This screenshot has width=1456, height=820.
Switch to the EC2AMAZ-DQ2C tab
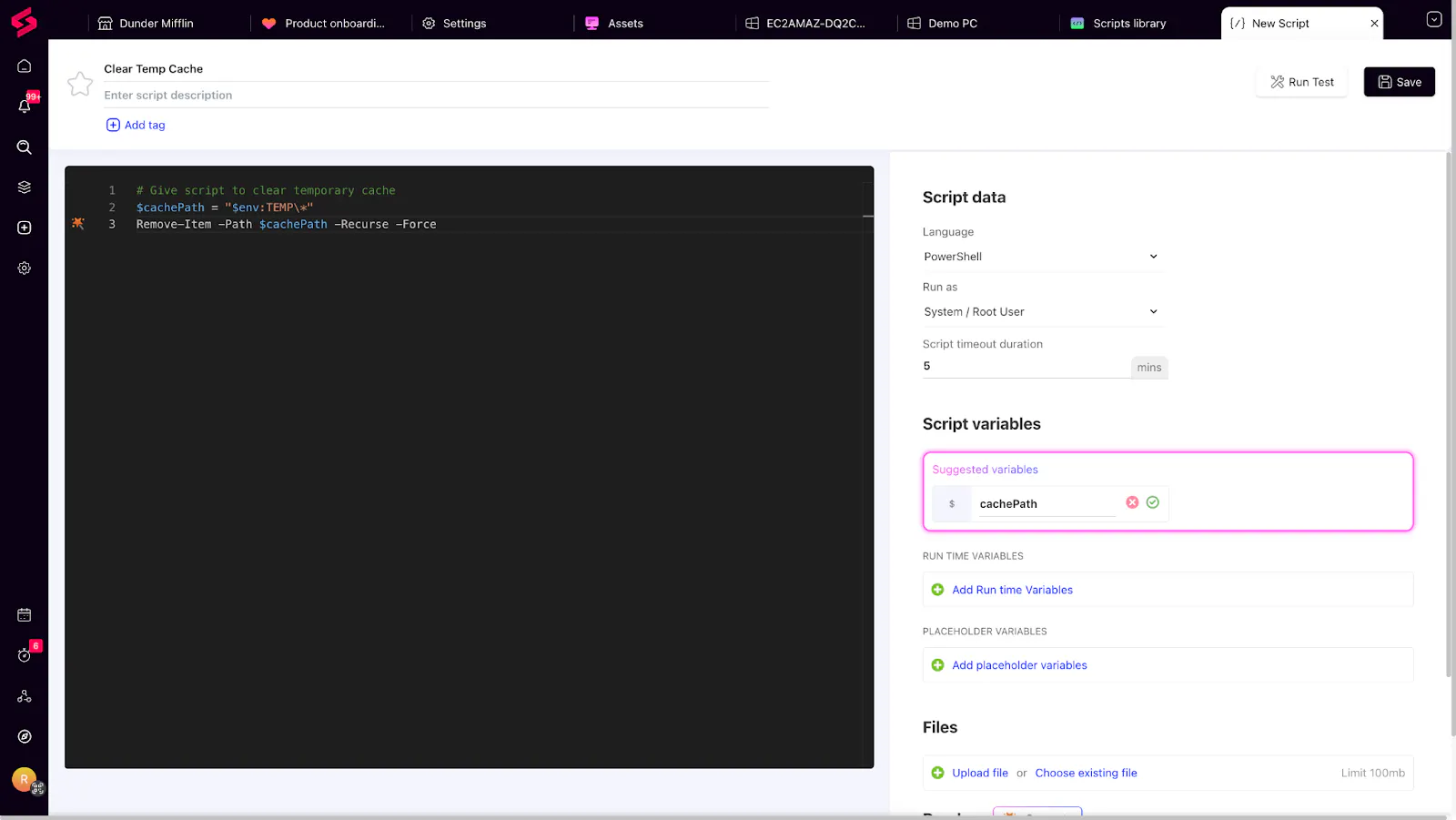coord(805,24)
